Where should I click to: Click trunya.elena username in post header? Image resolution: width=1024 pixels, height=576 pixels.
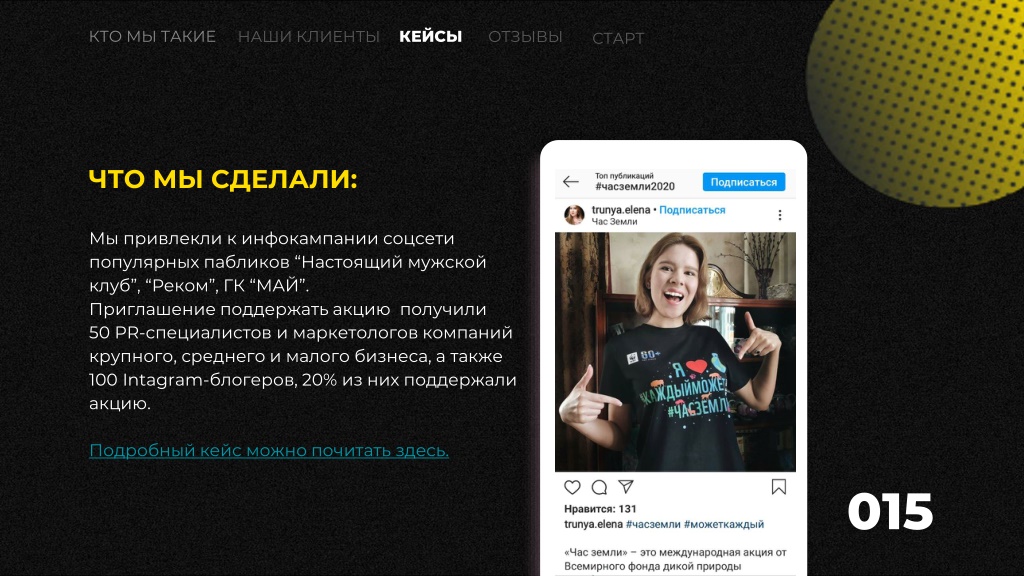[x=620, y=210]
